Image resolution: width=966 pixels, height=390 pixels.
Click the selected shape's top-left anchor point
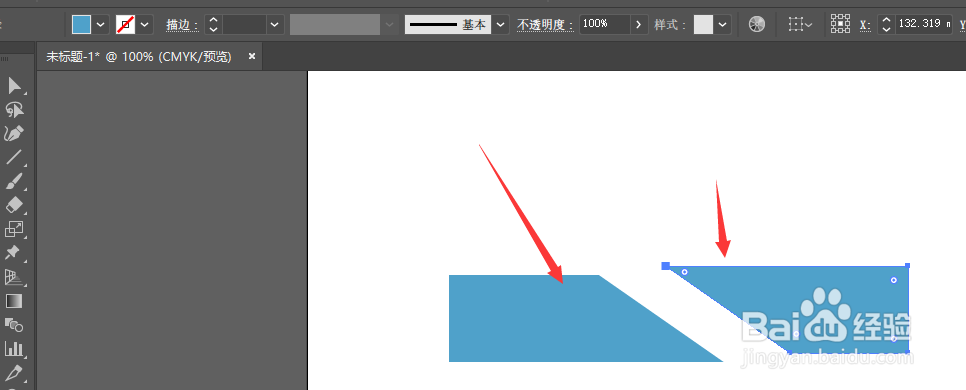pyautogui.click(x=665, y=266)
